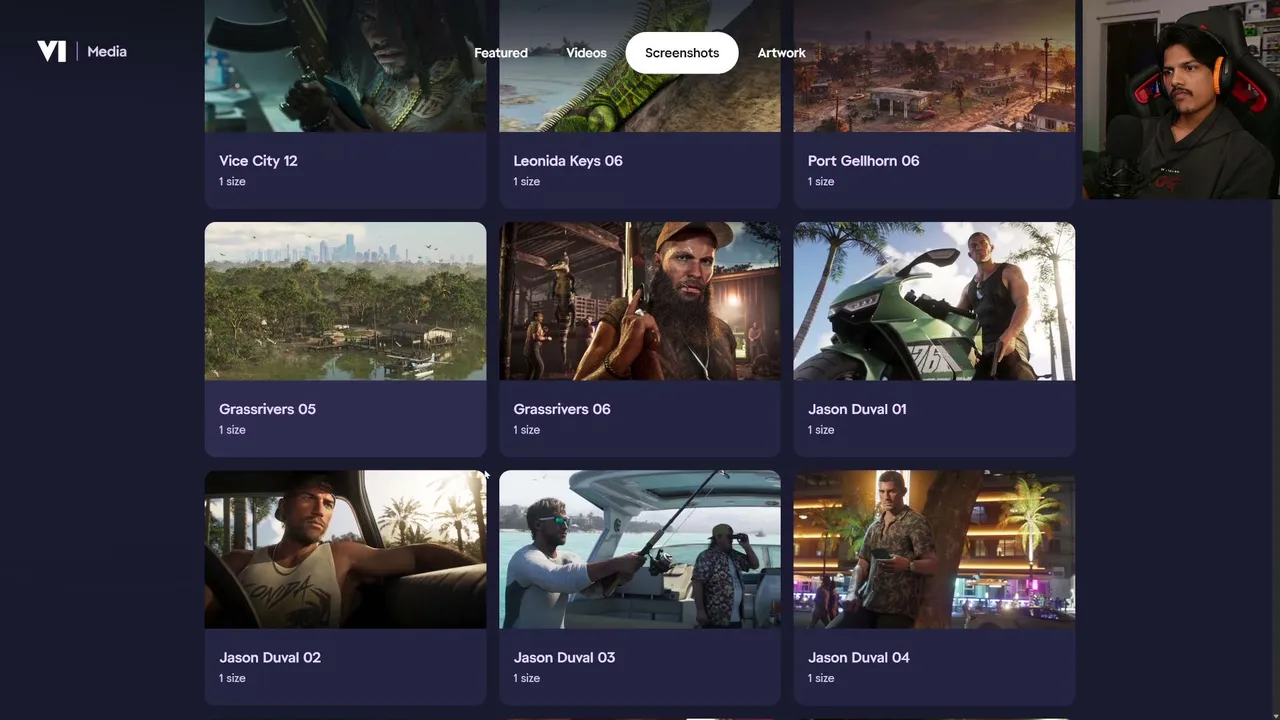Switch to the Artwork tab
The image size is (1280, 720).
781,53
